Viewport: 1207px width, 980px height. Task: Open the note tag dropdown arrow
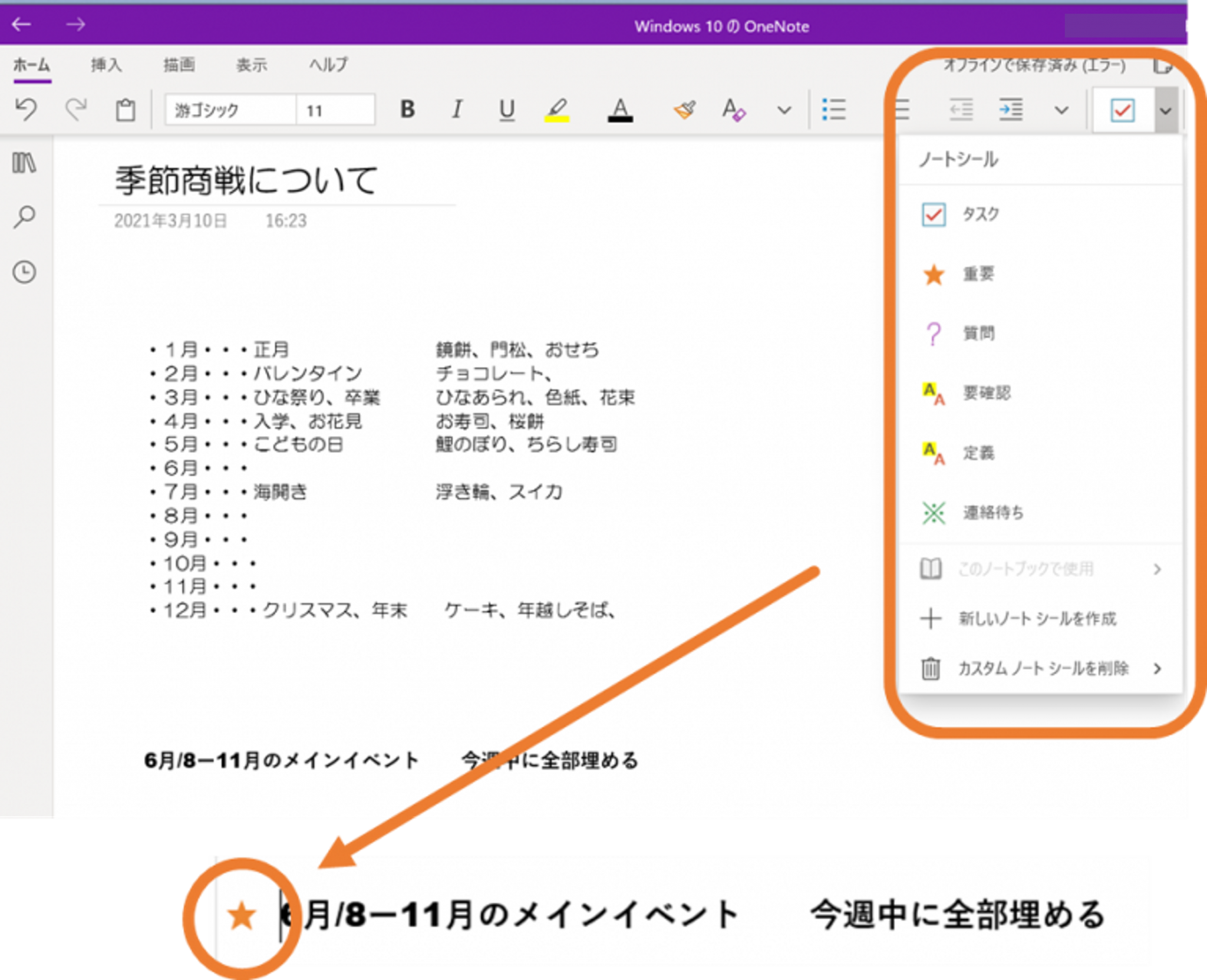coord(1165,110)
